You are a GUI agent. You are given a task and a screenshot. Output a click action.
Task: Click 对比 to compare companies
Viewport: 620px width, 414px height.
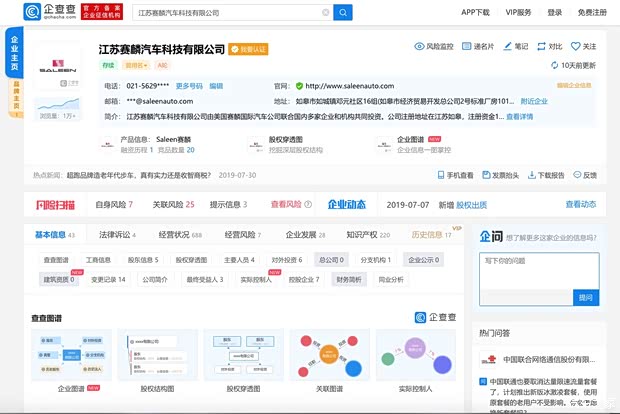[549, 46]
